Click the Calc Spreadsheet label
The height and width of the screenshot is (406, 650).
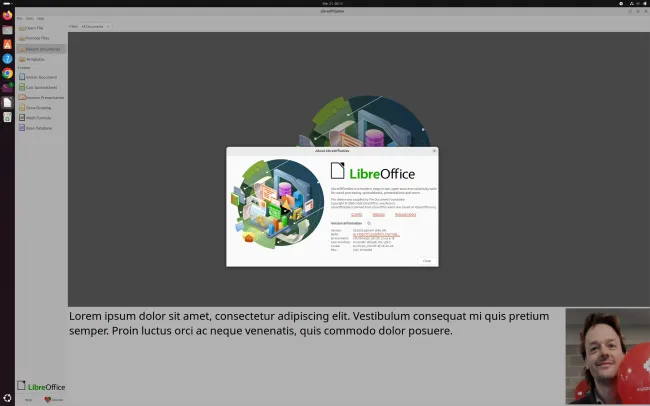click(41, 88)
